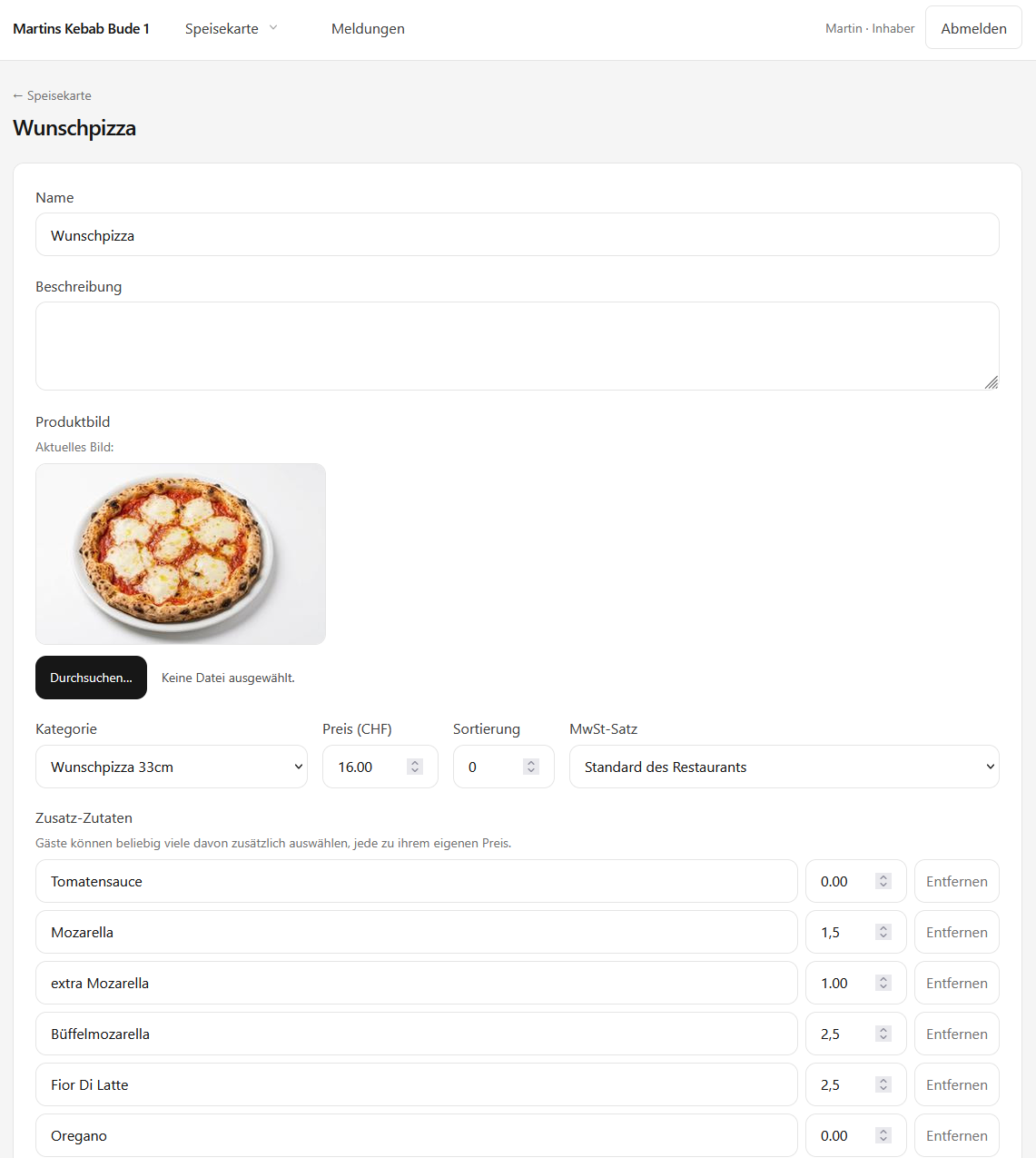1036x1158 pixels.
Task: Open the Kategorie dropdown showing Wunschpizza 33cm
Action: 172,767
